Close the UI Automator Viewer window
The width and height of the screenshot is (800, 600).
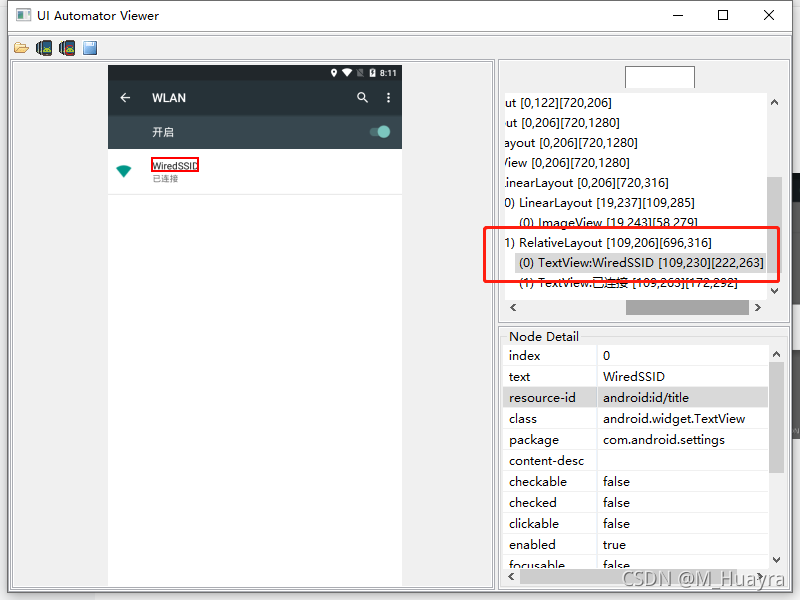click(769, 15)
